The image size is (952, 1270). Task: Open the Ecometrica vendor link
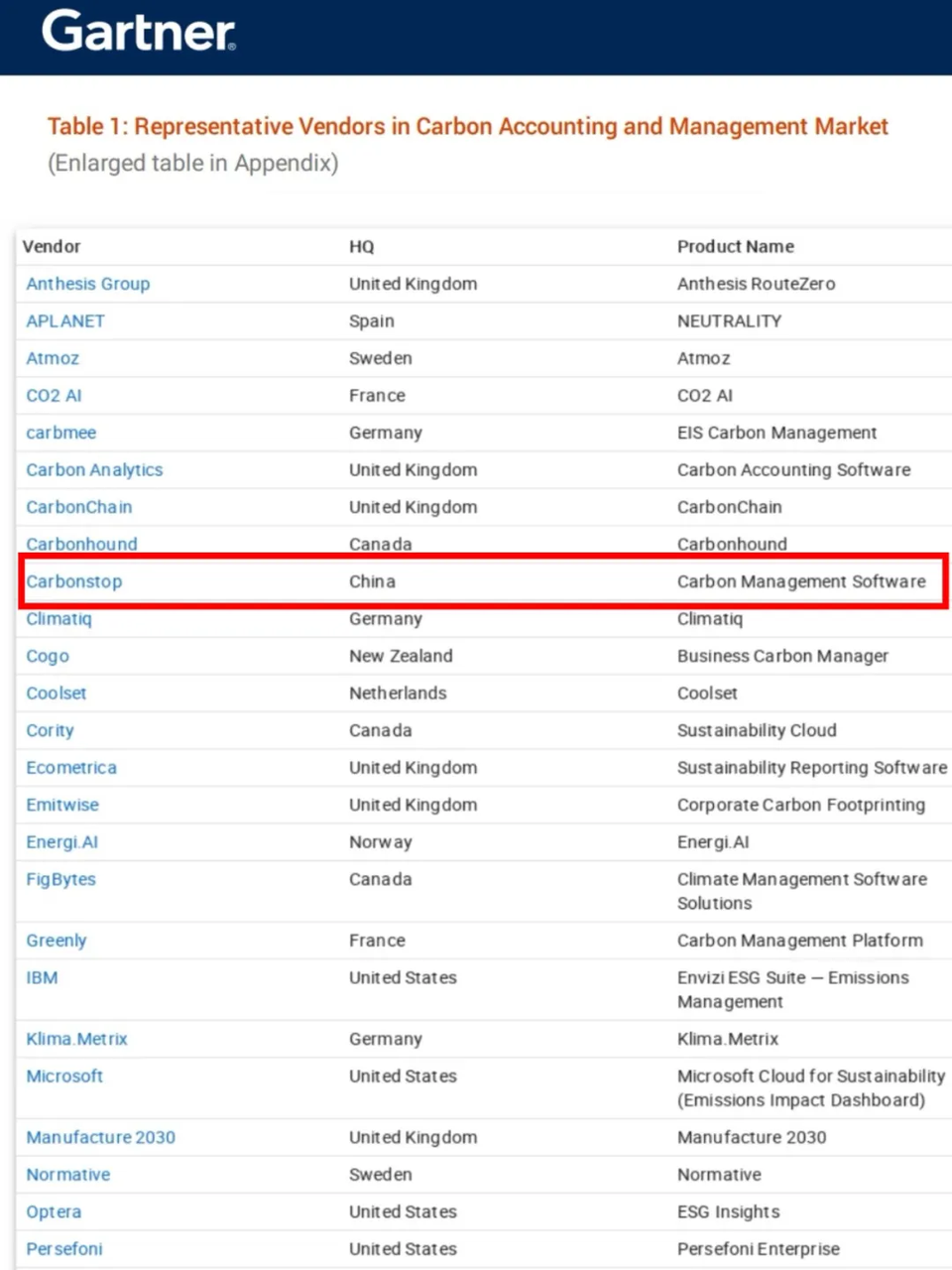click(x=70, y=768)
